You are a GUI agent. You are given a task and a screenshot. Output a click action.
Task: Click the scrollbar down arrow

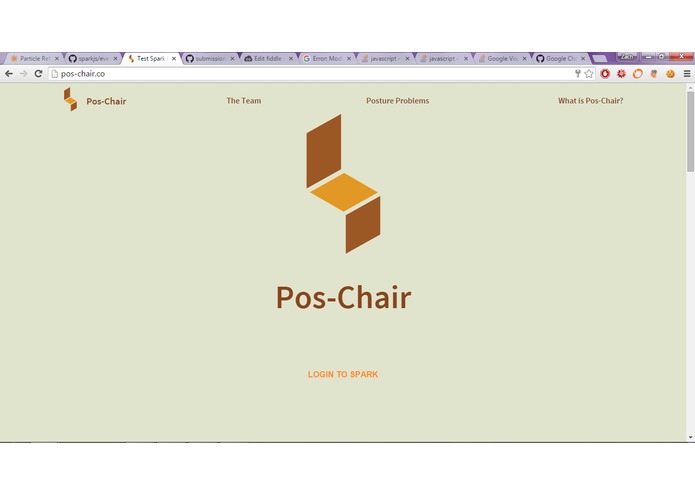click(691, 437)
